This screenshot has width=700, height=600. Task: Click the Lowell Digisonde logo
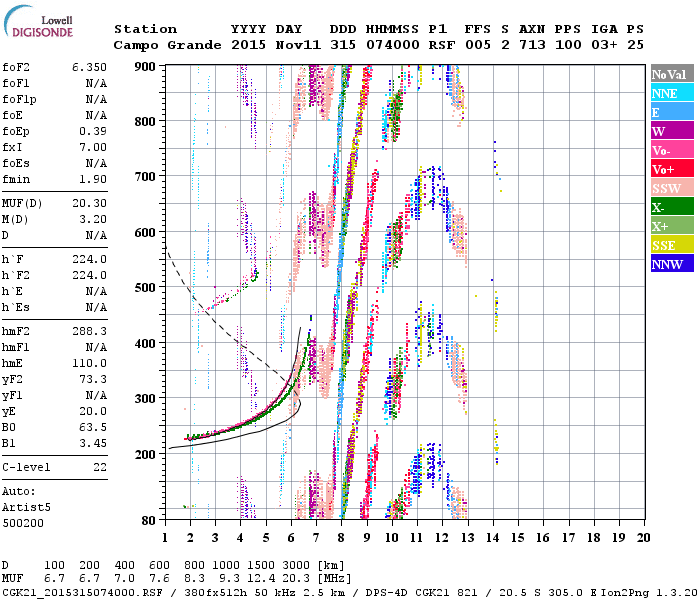click(x=38, y=22)
